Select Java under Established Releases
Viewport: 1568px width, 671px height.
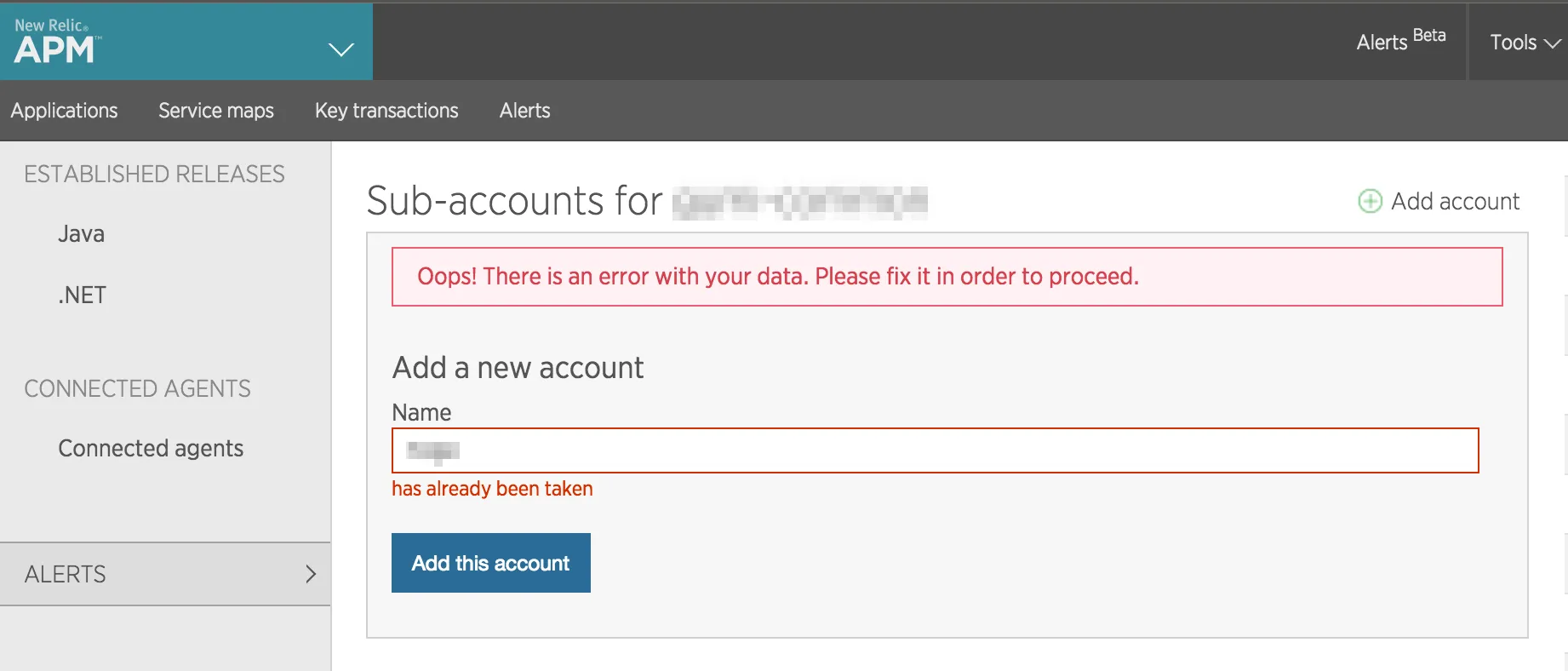point(81,233)
